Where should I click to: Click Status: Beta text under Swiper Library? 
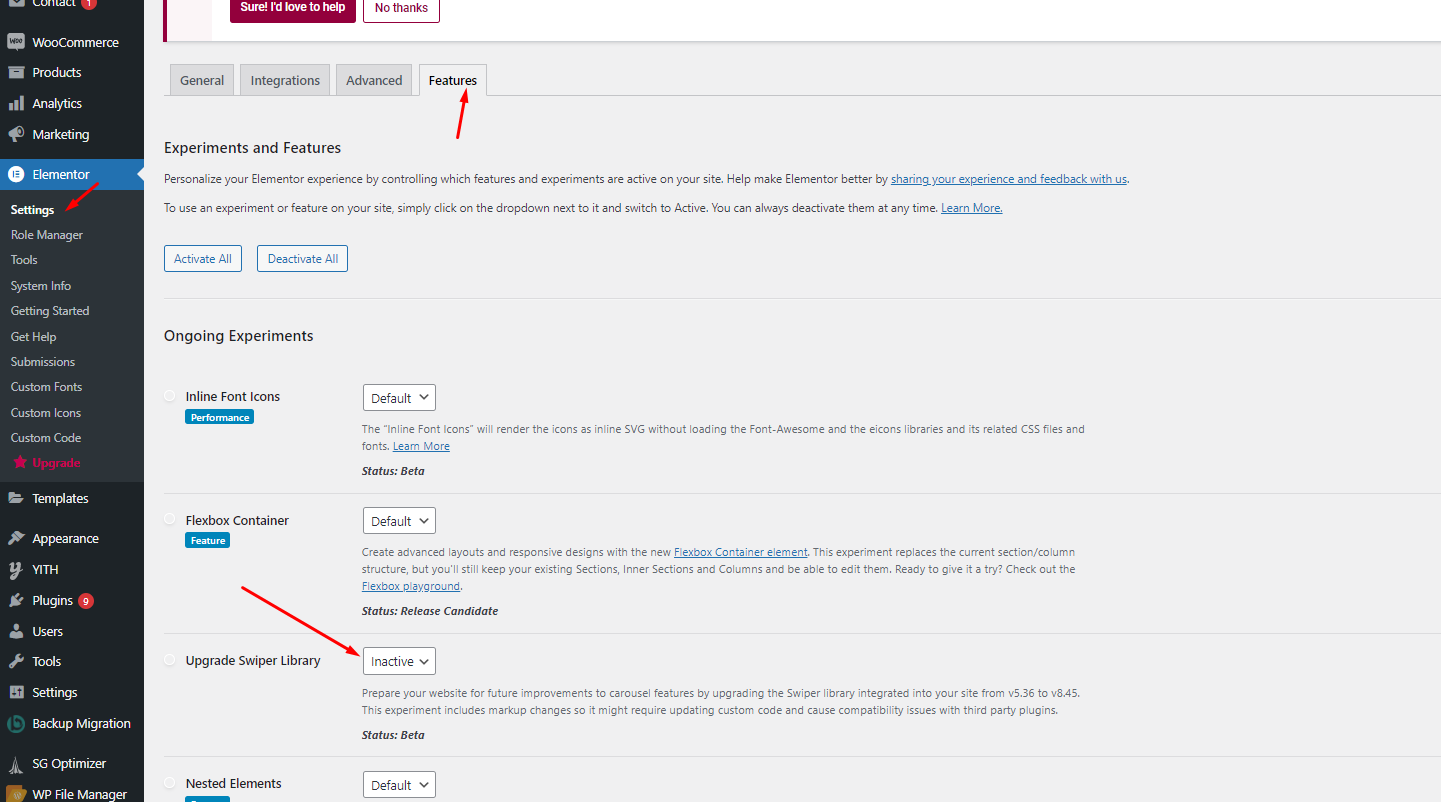click(393, 735)
